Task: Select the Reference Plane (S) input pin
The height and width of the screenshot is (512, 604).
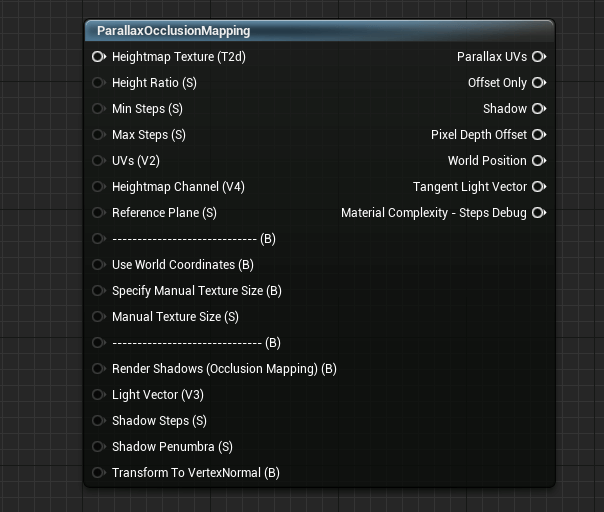Action: click(x=98, y=213)
